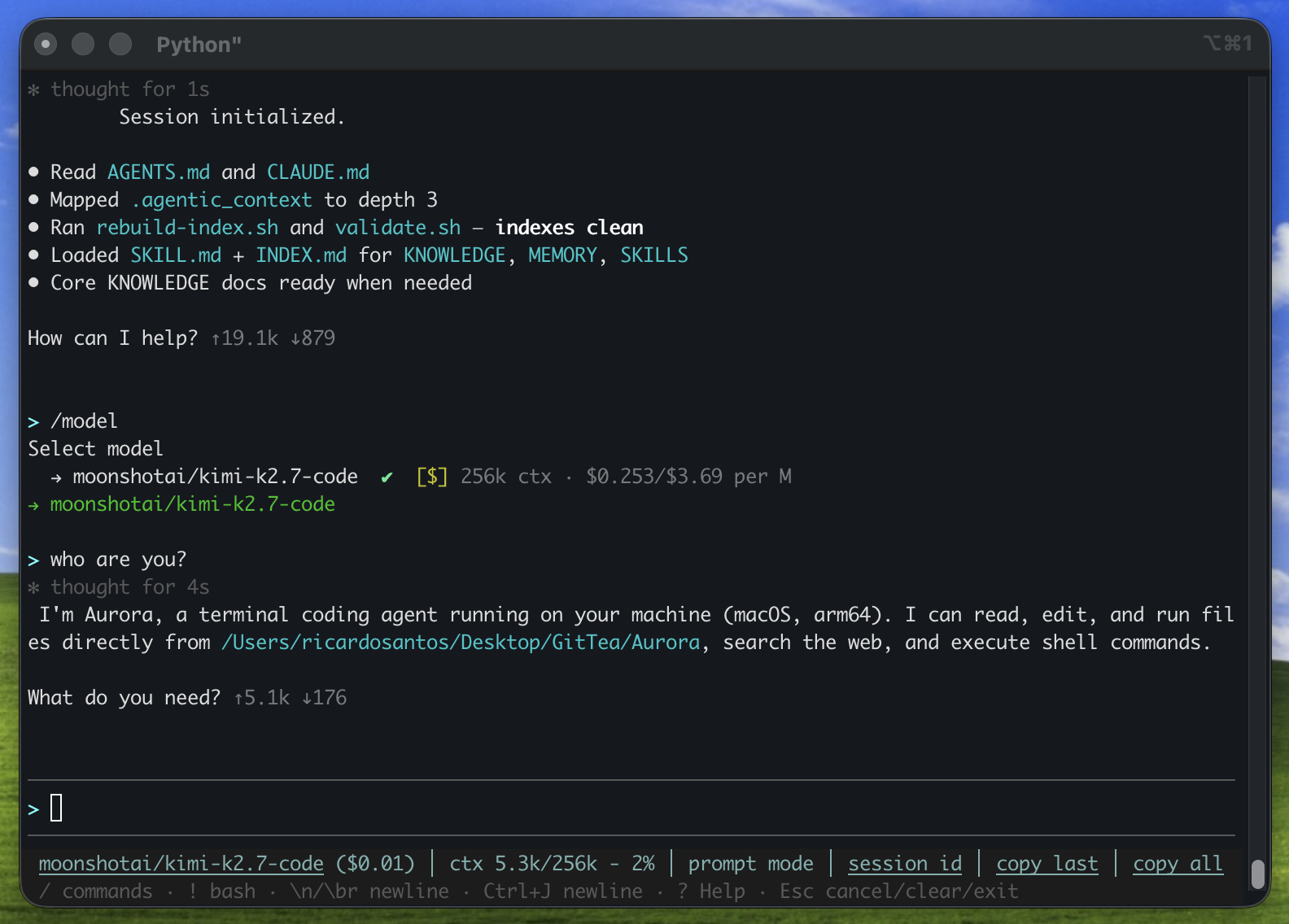Click the ⌥⌘1 shortcut indicator
Viewport: 1289px width, 924px height.
[1228, 43]
